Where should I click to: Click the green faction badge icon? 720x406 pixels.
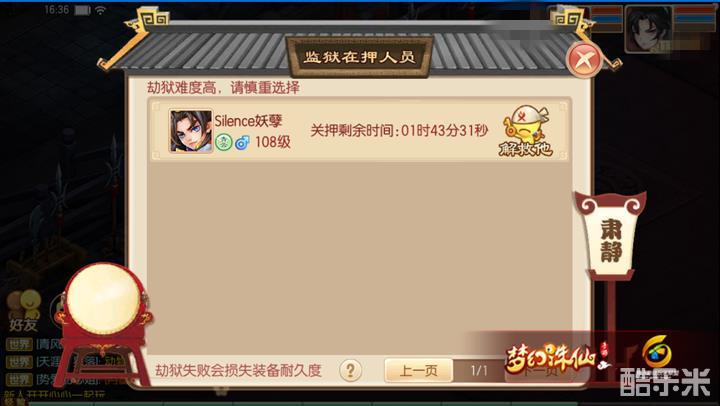224,142
